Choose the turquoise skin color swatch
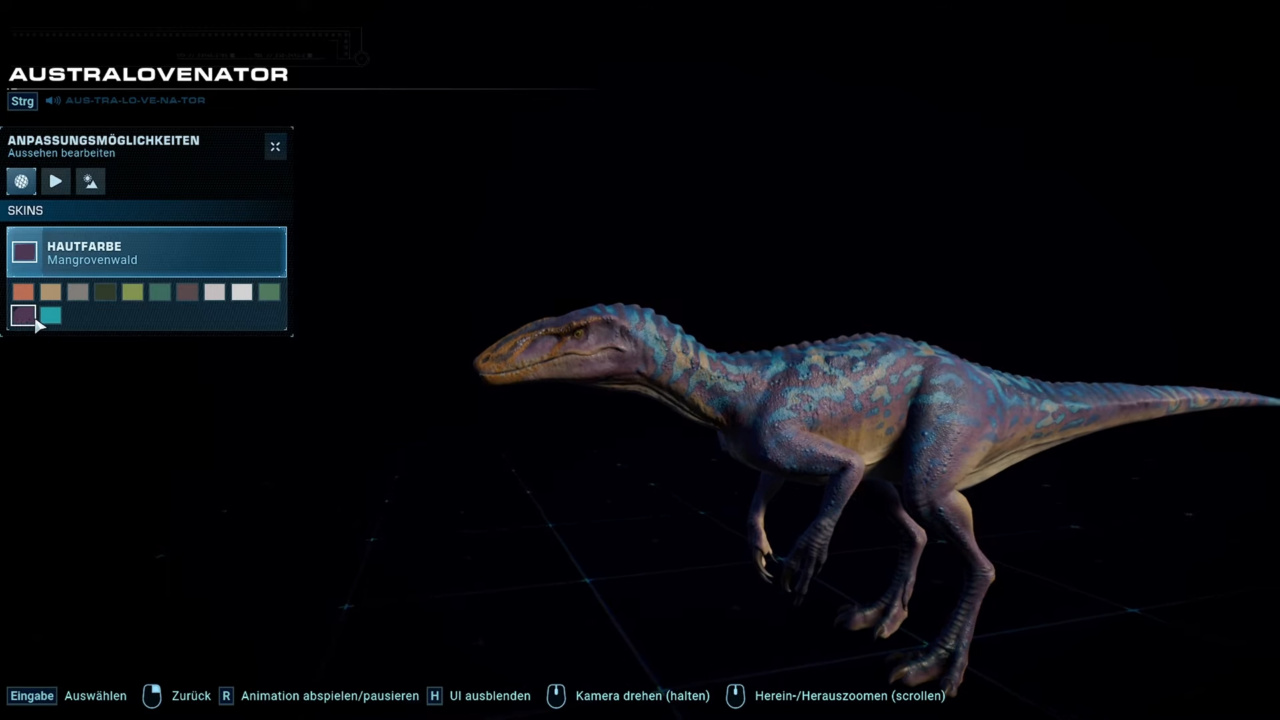 (x=51, y=316)
